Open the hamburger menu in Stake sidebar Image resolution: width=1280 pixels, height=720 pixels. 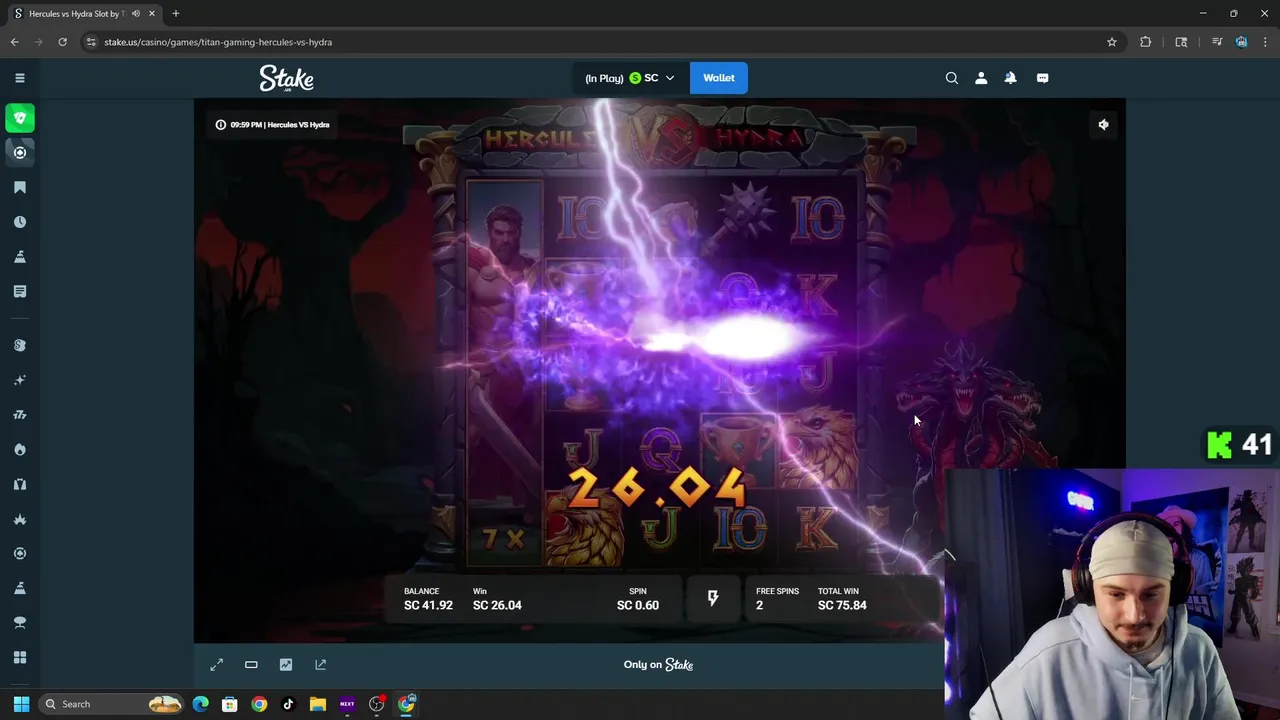(19, 77)
